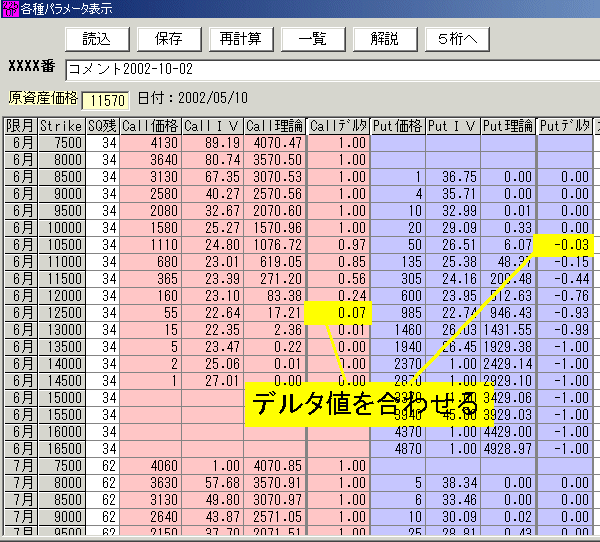Click Call price cell 2640
The width and height of the screenshot is (600, 542).
[150, 517]
